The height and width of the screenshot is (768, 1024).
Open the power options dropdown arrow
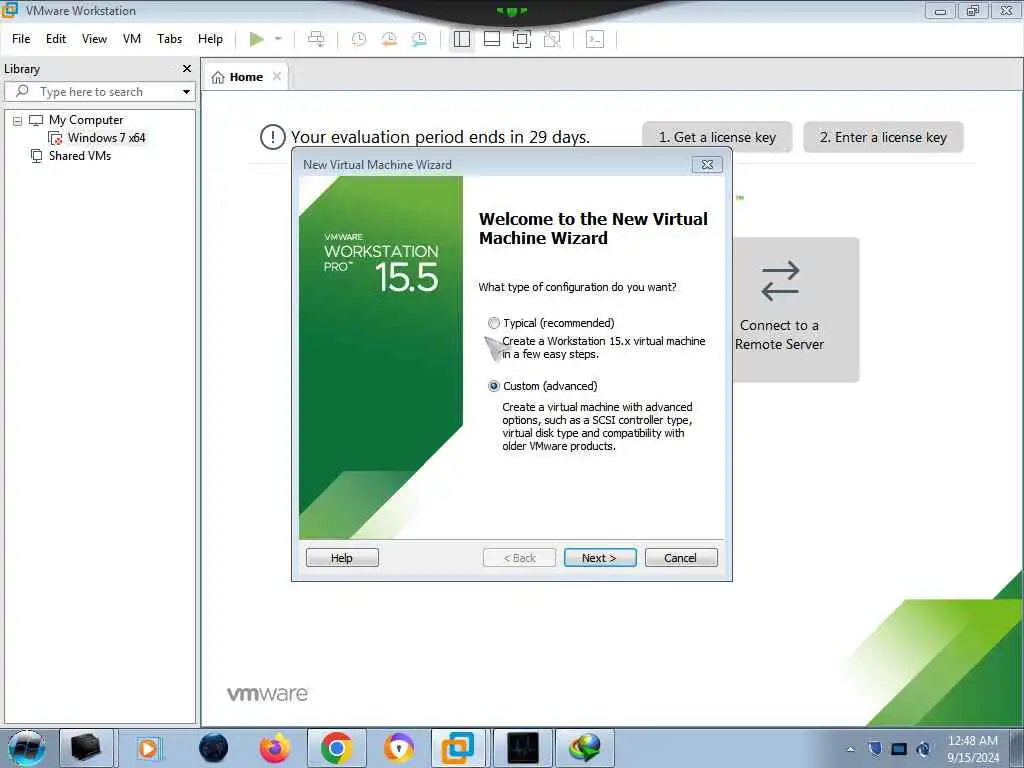(x=278, y=39)
